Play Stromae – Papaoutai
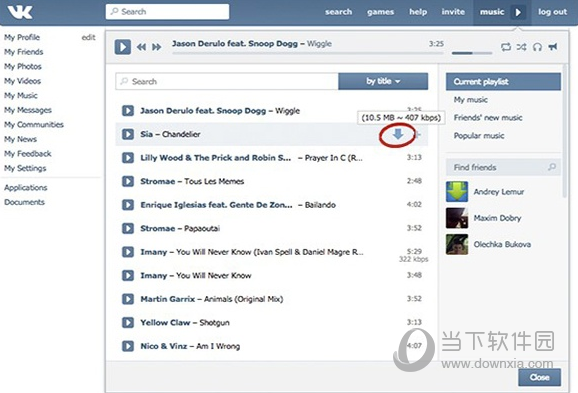 128,229
